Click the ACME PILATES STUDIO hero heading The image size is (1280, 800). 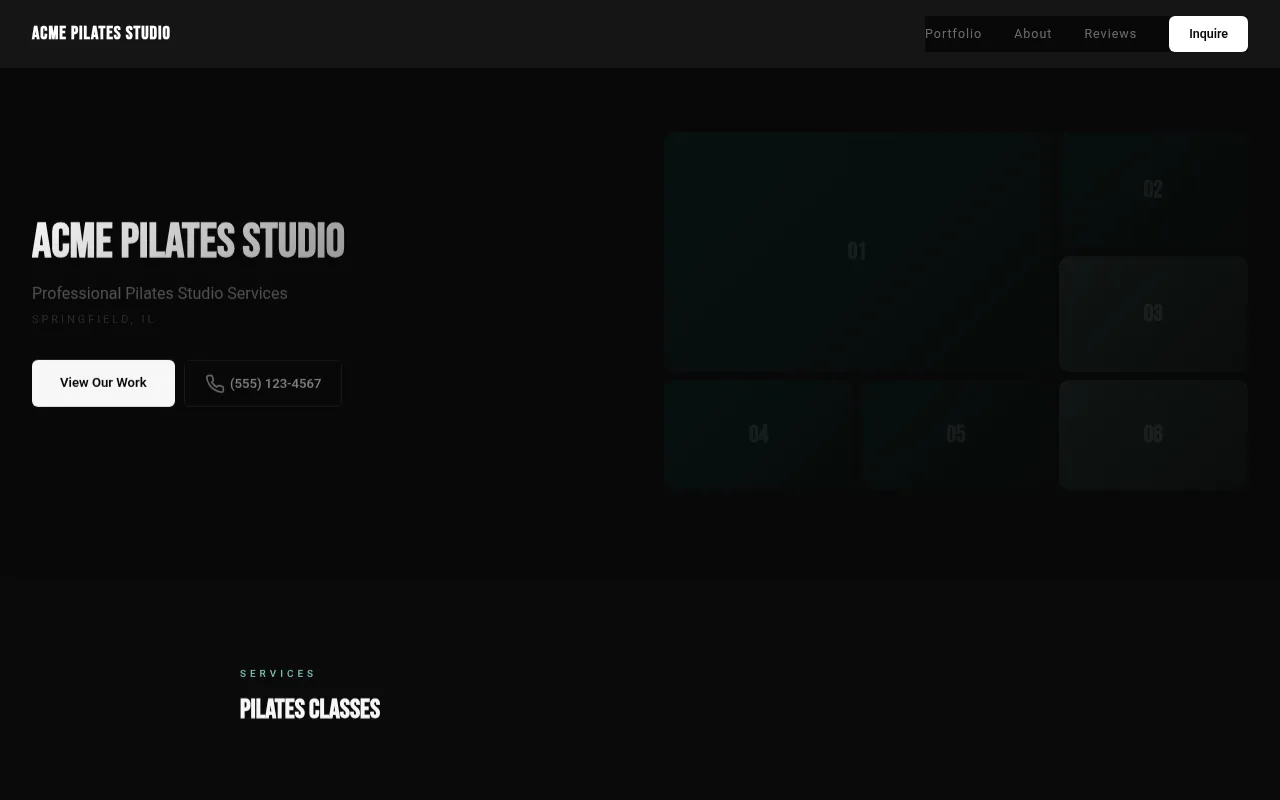(188, 240)
